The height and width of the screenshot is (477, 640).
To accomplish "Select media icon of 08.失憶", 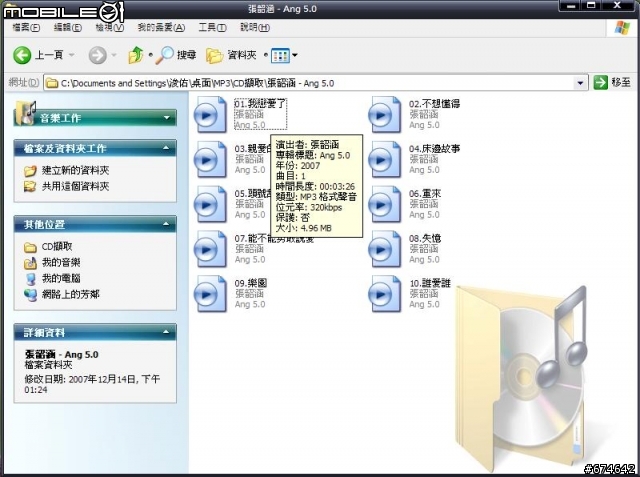I will click(385, 249).
